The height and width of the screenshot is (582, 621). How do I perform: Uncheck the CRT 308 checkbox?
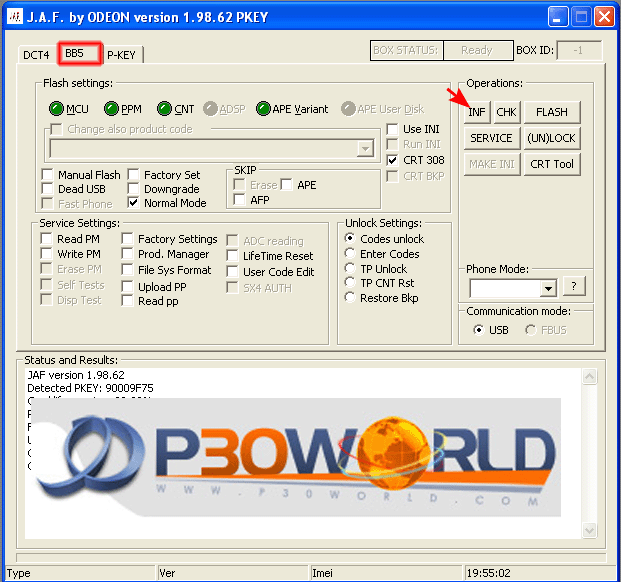392,160
